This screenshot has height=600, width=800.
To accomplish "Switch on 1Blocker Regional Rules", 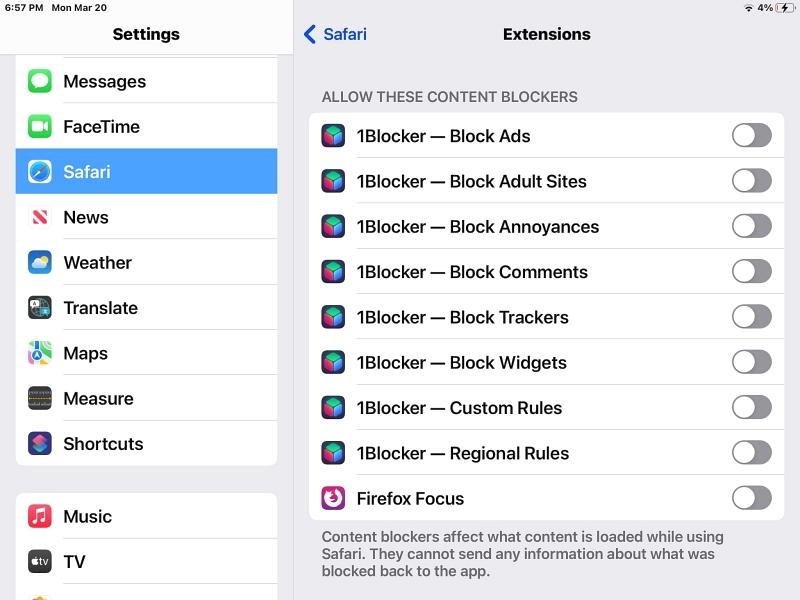I will 752,453.
